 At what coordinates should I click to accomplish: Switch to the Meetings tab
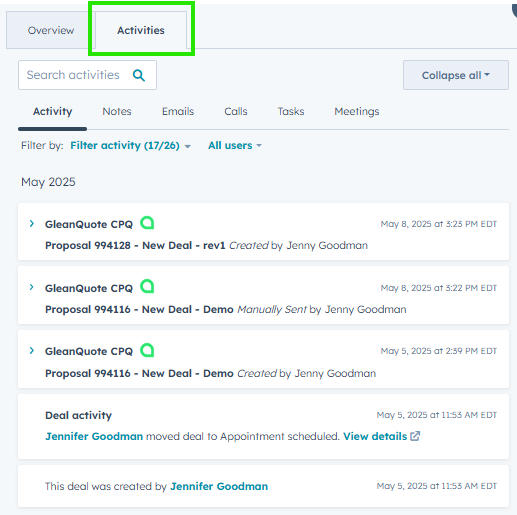point(357,111)
